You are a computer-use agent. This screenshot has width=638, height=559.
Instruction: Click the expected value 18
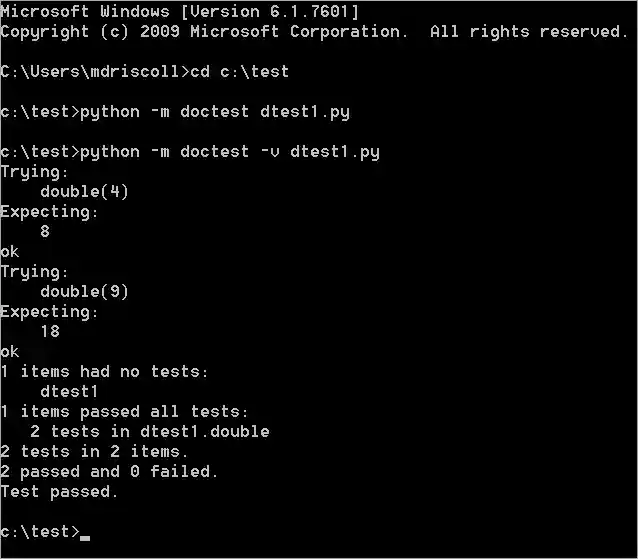click(x=50, y=332)
